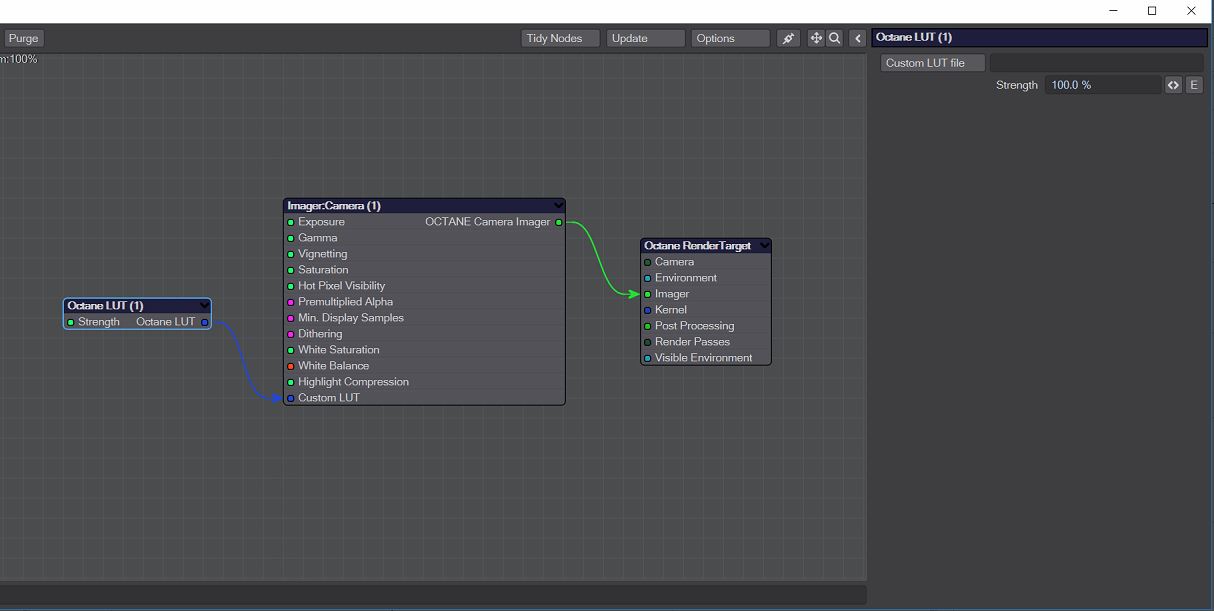
Task: Collapse the Octane LUT (1) node arrow
Action: 204,306
